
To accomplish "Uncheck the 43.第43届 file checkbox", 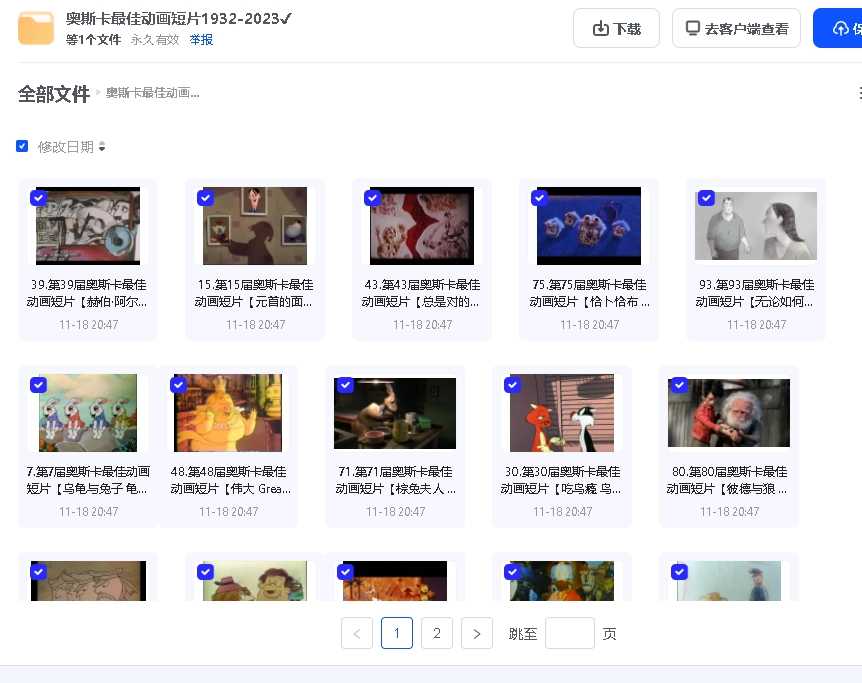I will (373, 198).
